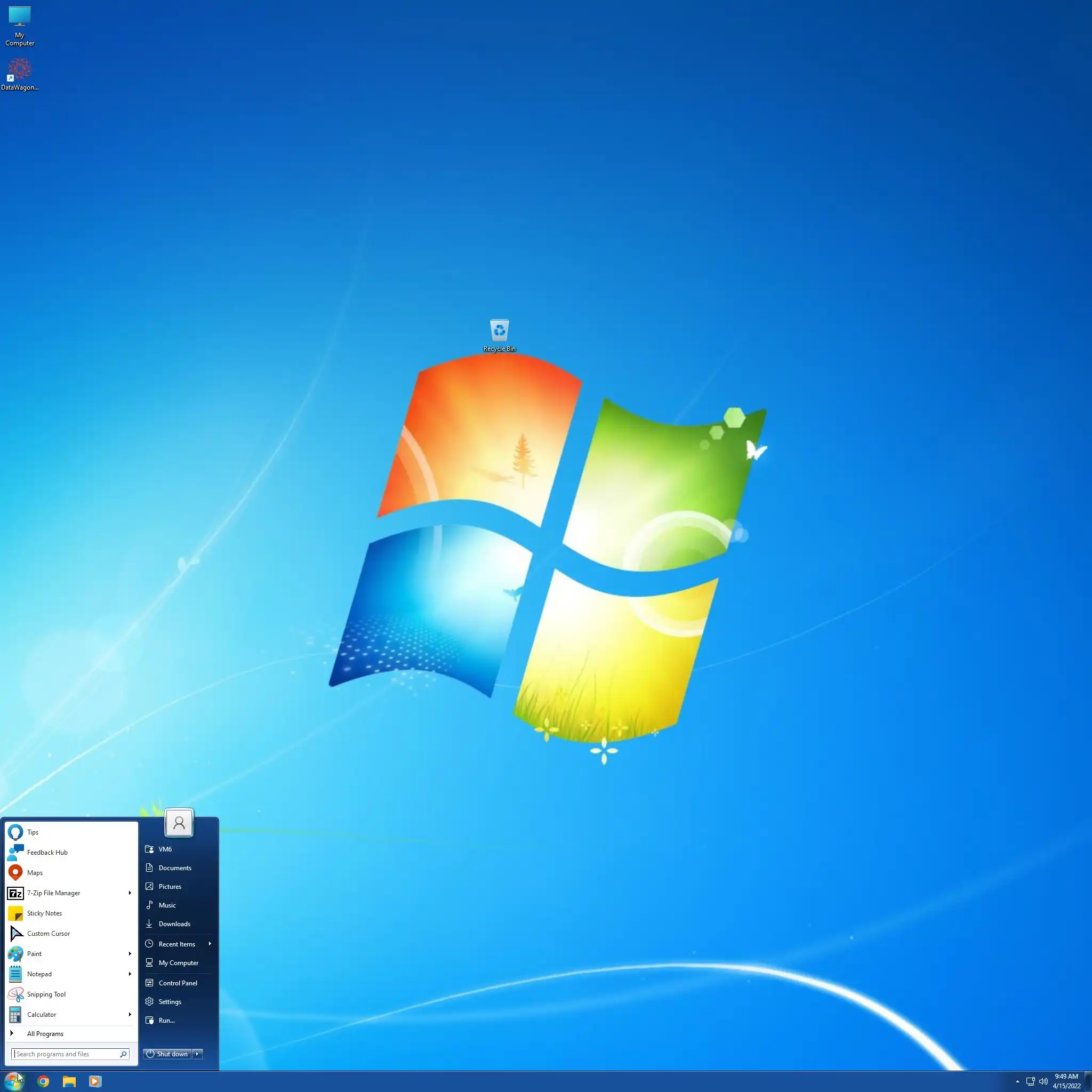Open Chrome from the taskbar

click(43, 1081)
